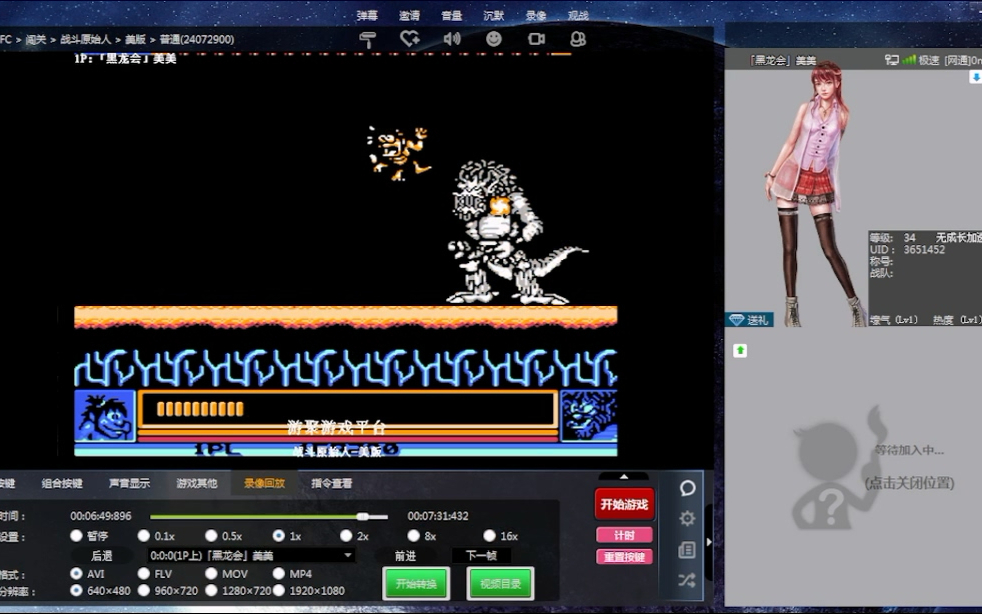The height and width of the screenshot is (614, 982).
Task: Switch to the 组合按键 tab
Action: (62, 483)
